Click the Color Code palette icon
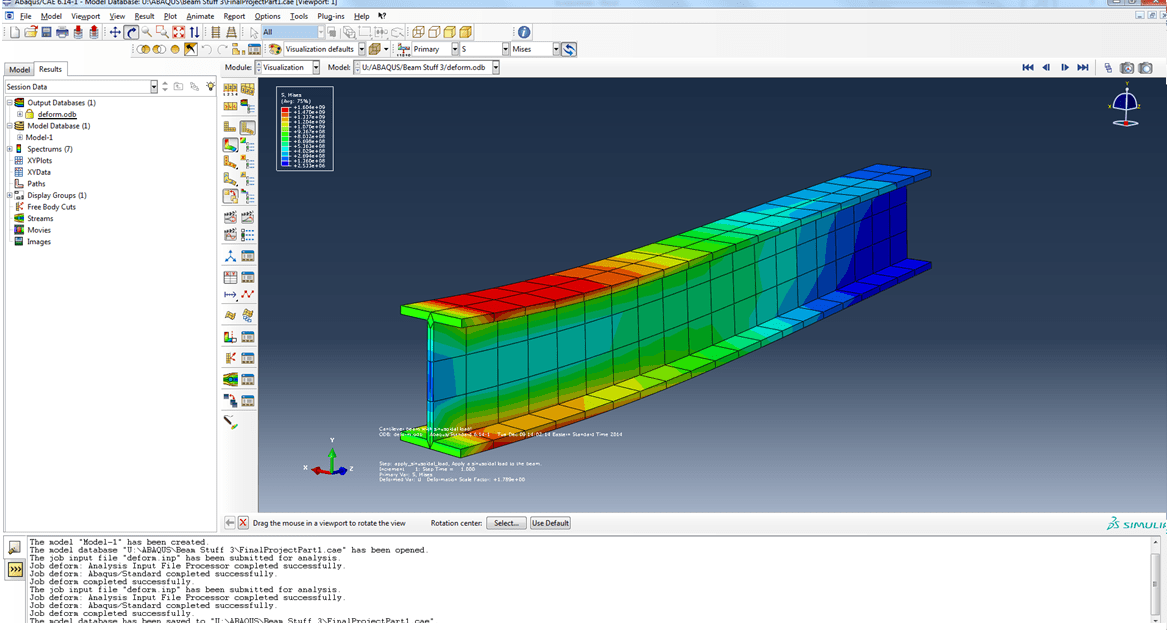 [275, 49]
